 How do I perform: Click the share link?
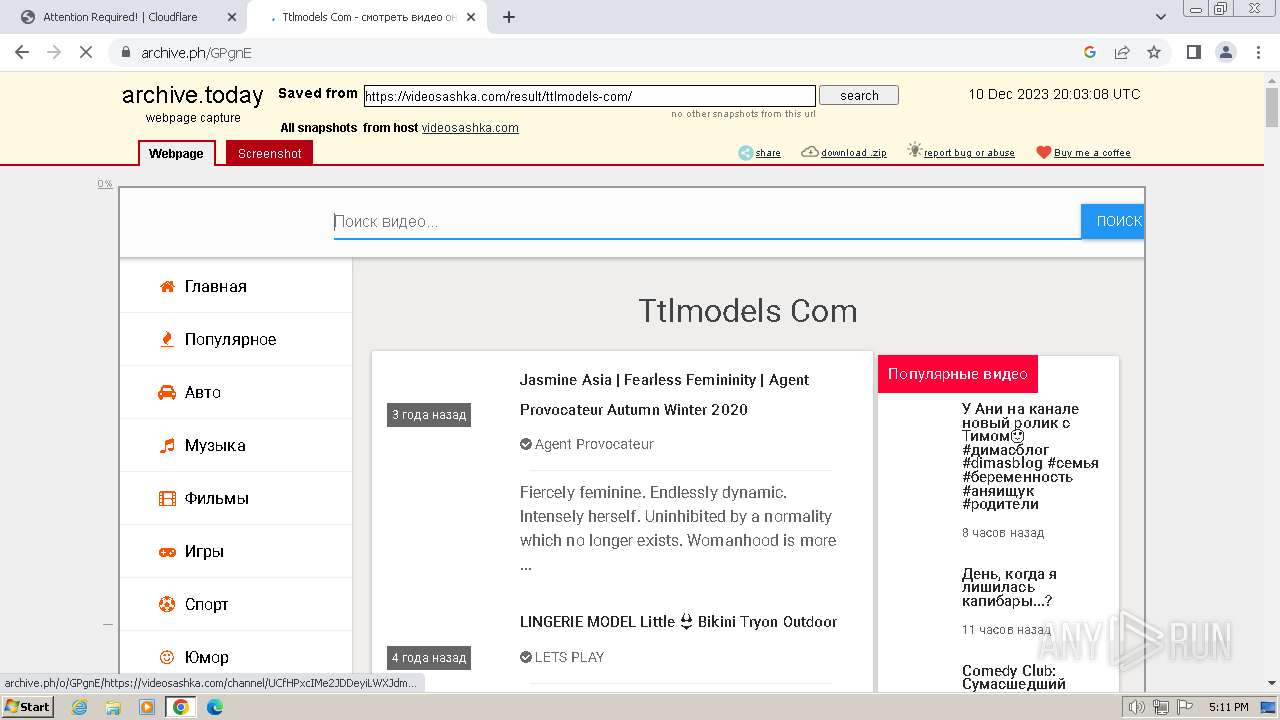(768, 153)
